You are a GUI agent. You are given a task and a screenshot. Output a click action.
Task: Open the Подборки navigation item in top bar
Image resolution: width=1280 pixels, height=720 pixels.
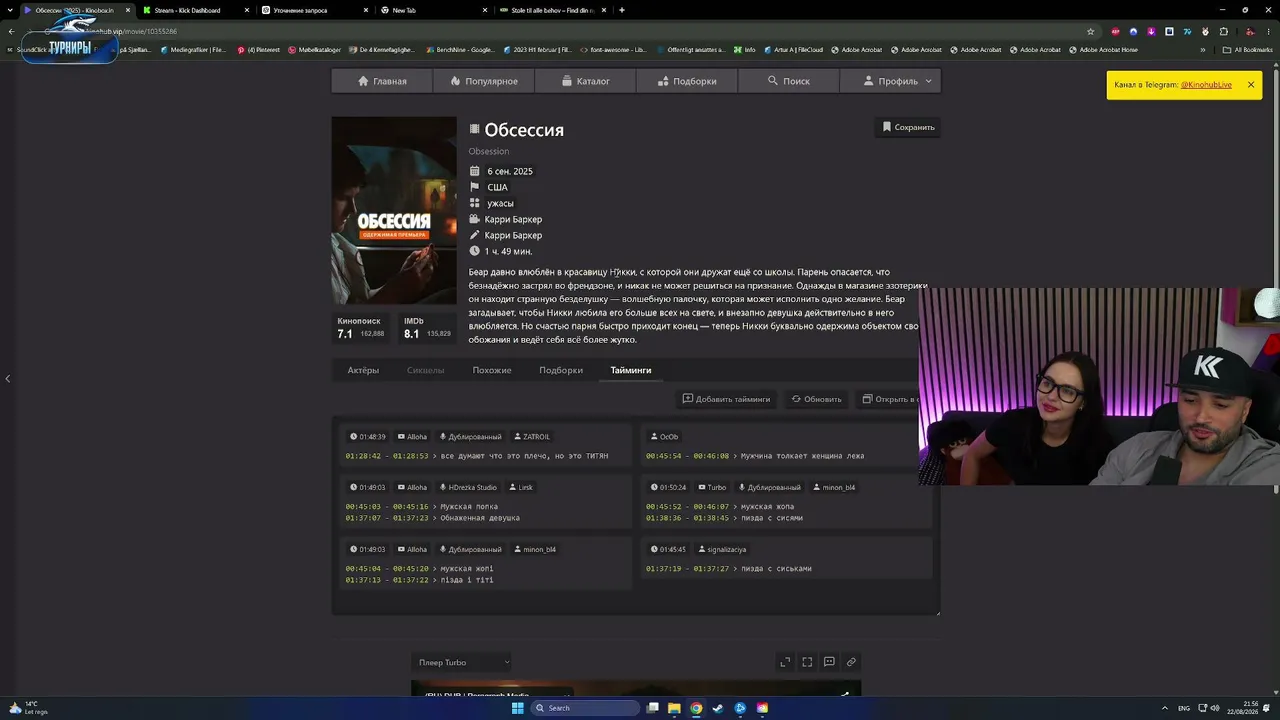[x=687, y=81]
